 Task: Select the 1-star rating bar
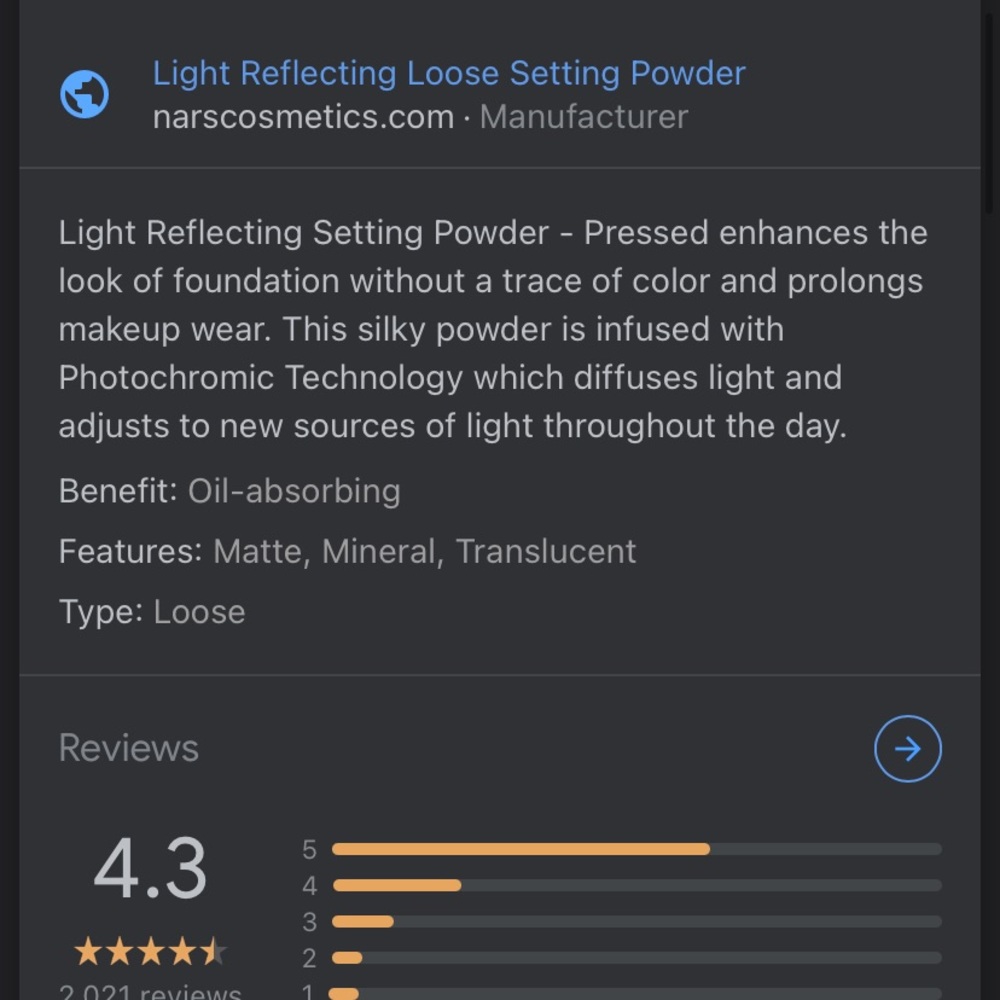(636, 992)
